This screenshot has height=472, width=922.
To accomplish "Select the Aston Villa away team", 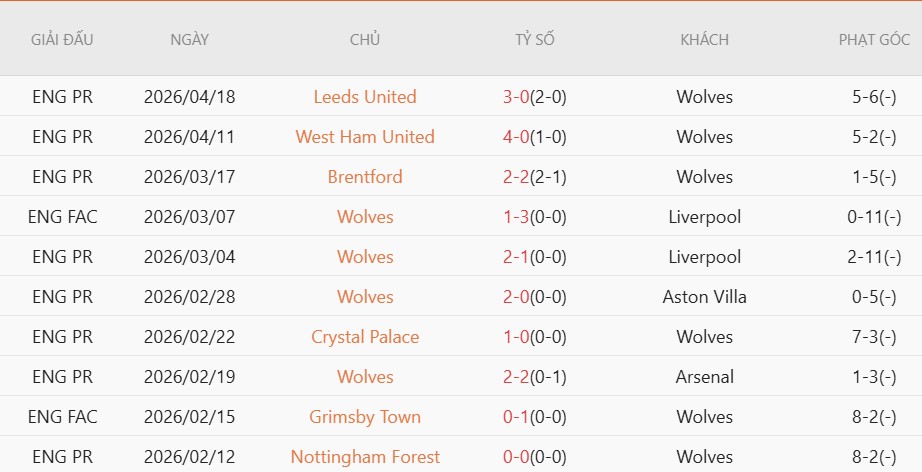I will pyautogui.click(x=704, y=297).
